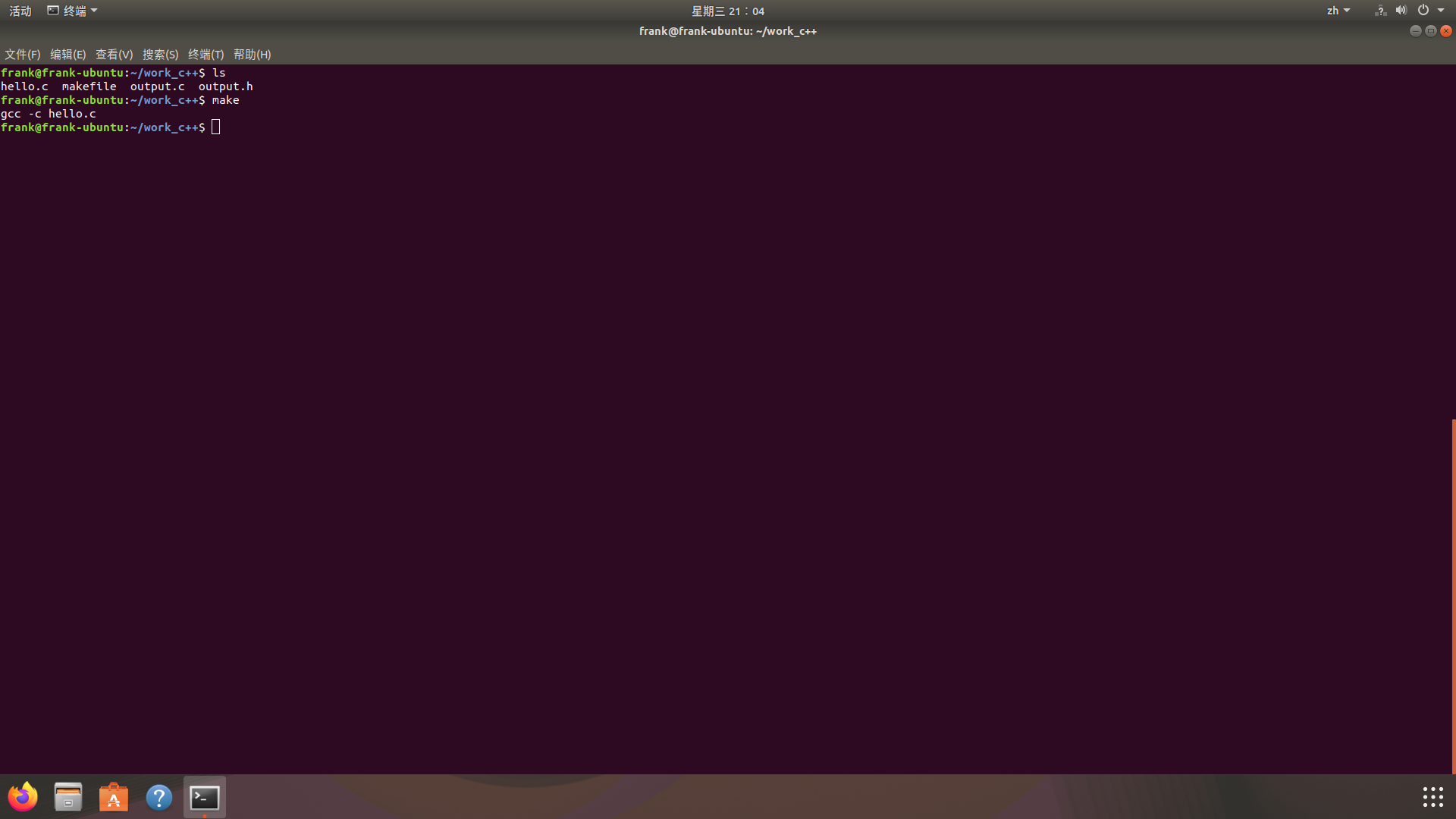Open the clock calendar 星期三 21:04

point(727,11)
